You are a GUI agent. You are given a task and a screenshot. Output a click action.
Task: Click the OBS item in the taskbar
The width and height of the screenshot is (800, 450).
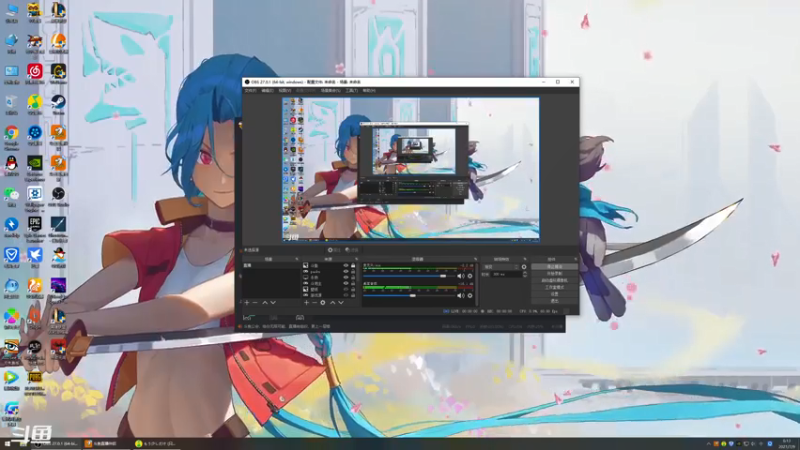(55, 444)
